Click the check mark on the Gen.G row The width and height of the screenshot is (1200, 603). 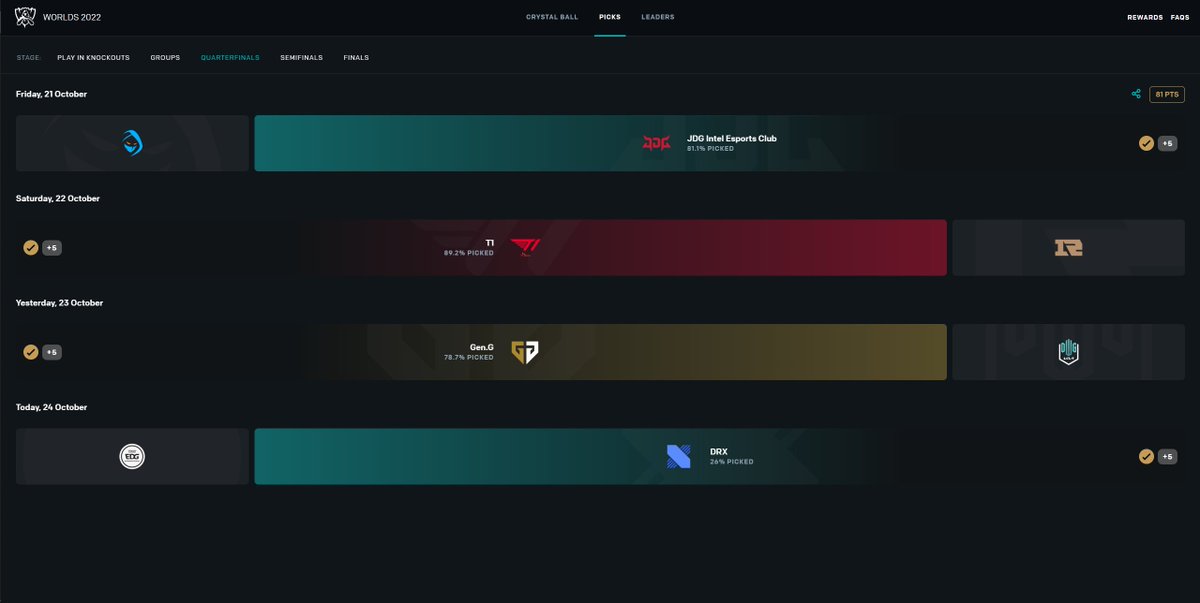(x=30, y=352)
